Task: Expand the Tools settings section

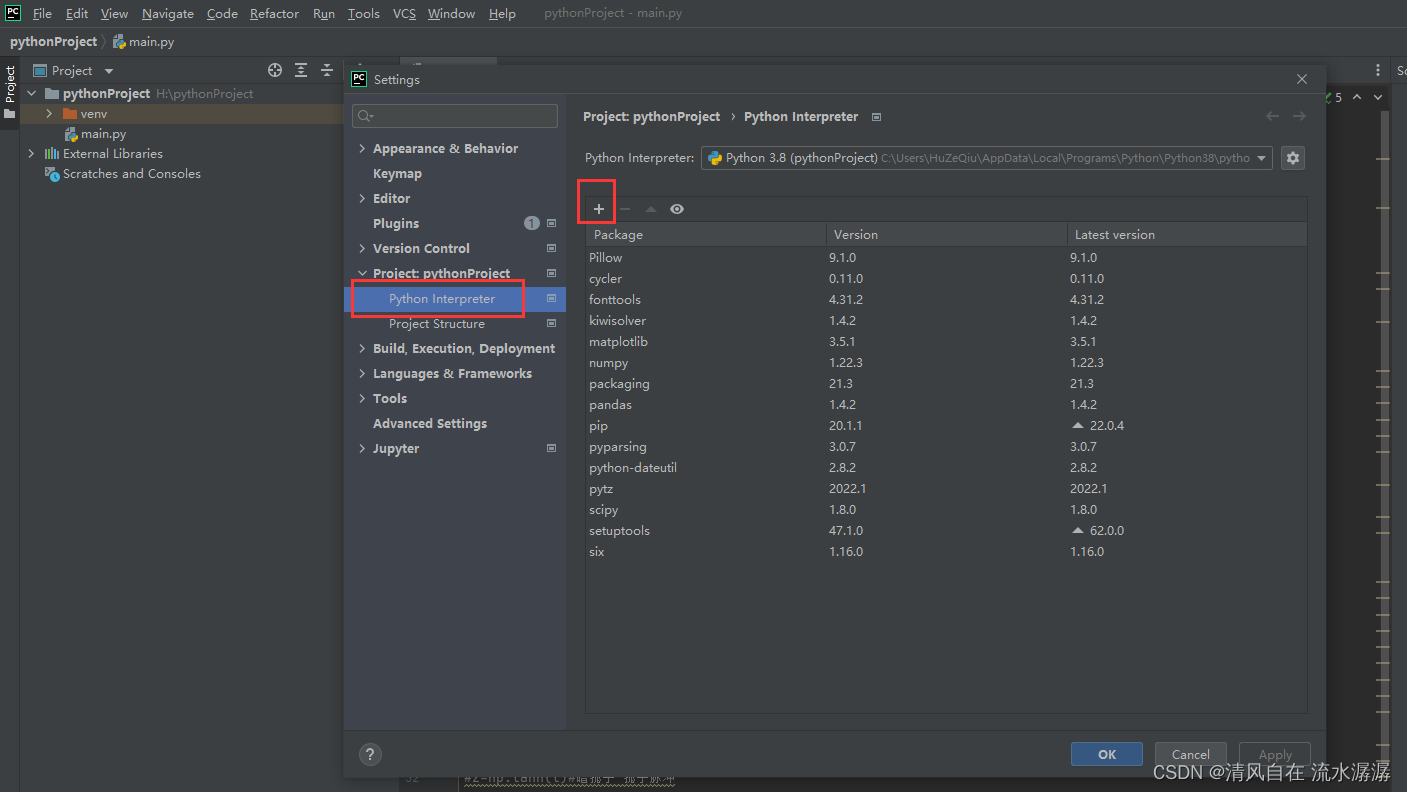Action: pyautogui.click(x=362, y=398)
